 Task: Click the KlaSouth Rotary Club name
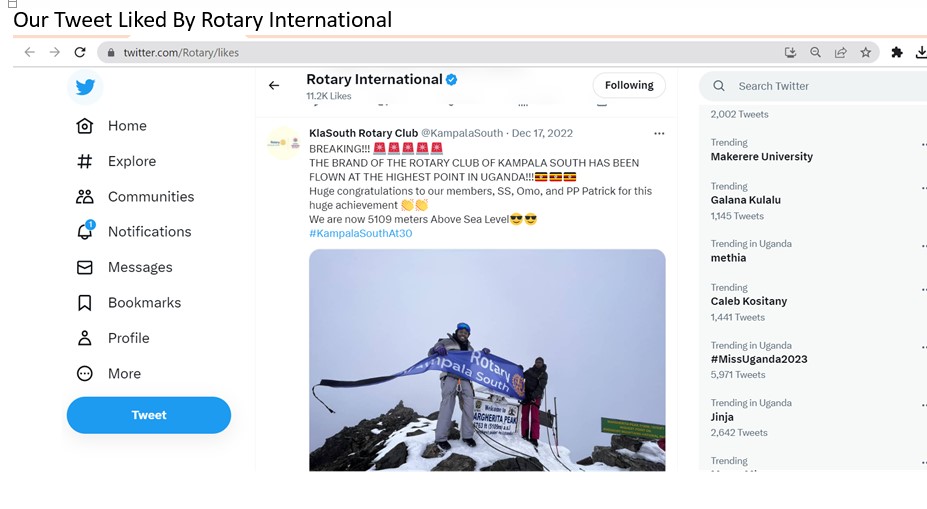364,134
